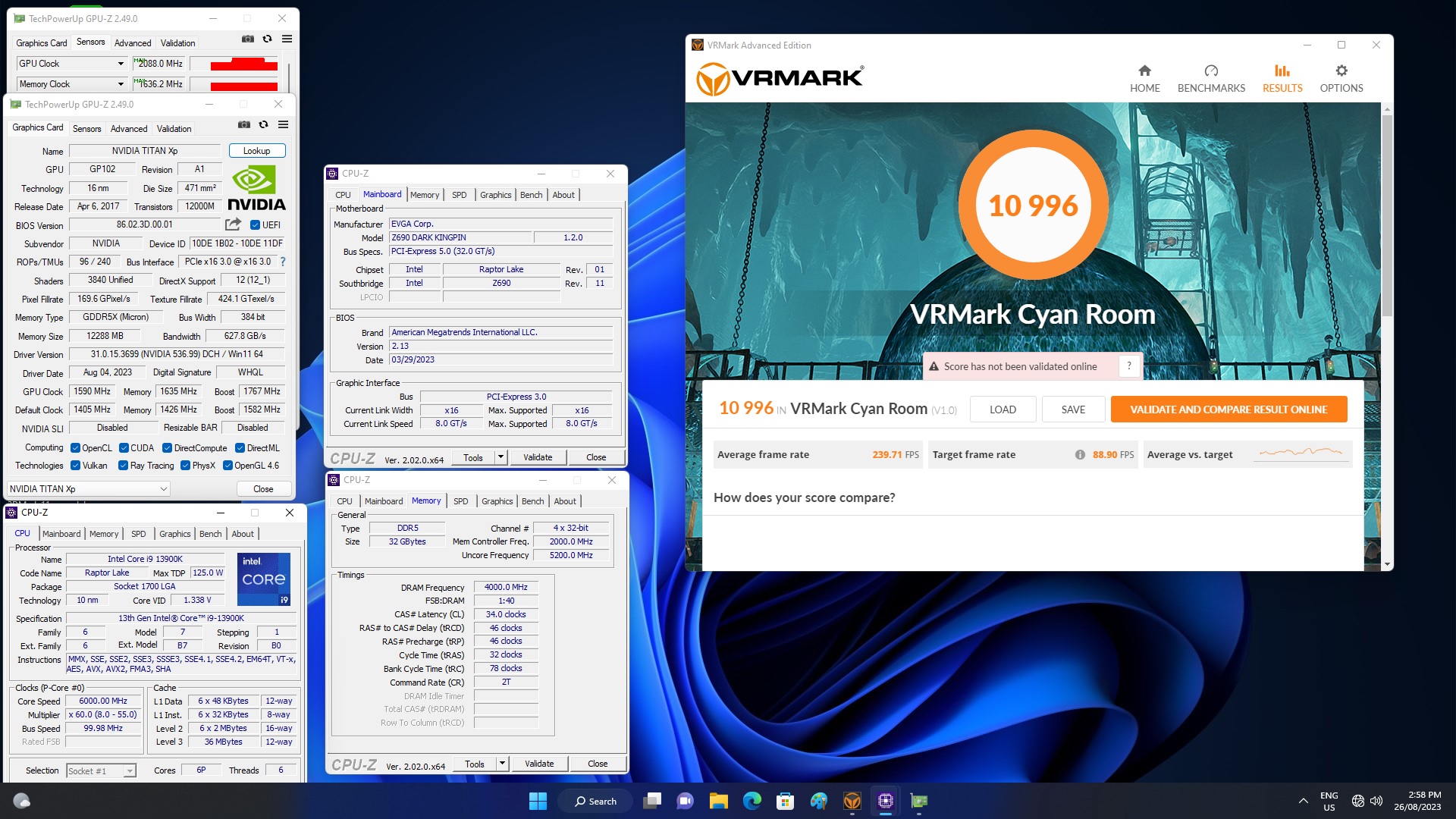Click Validate in the CPU-Z Mainboard window
The height and width of the screenshot is (819, 1456).
(x=538, y=457)
